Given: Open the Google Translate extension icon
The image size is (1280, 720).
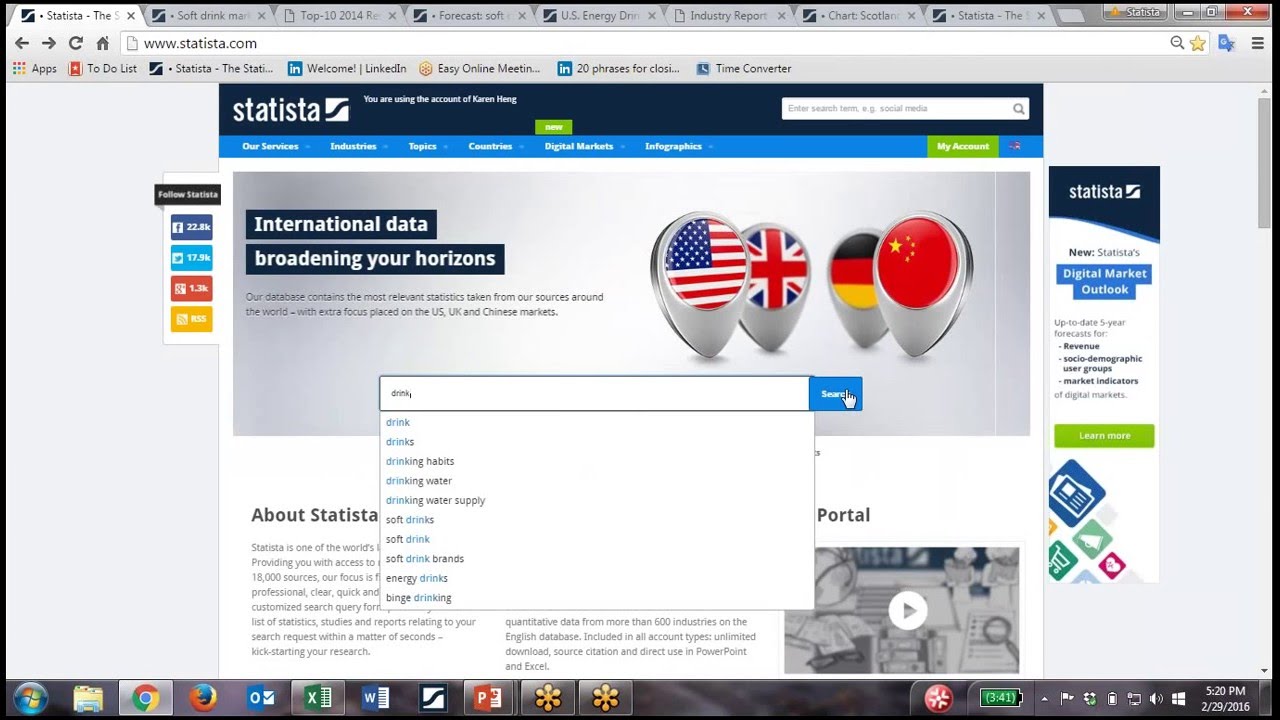Looking at the screenshot, I should point(1226,43).
